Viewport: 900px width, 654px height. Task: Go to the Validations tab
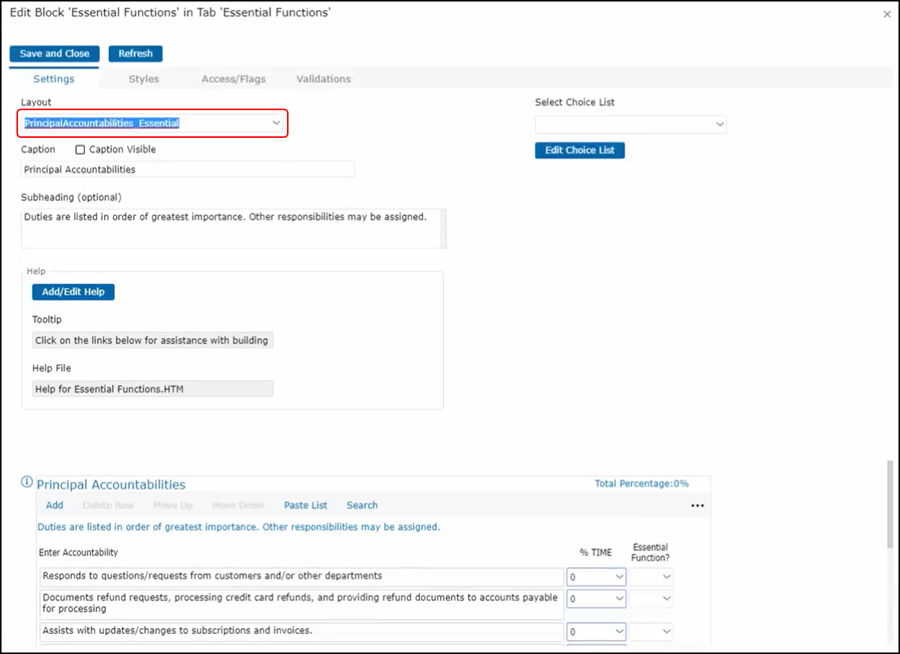323,79
